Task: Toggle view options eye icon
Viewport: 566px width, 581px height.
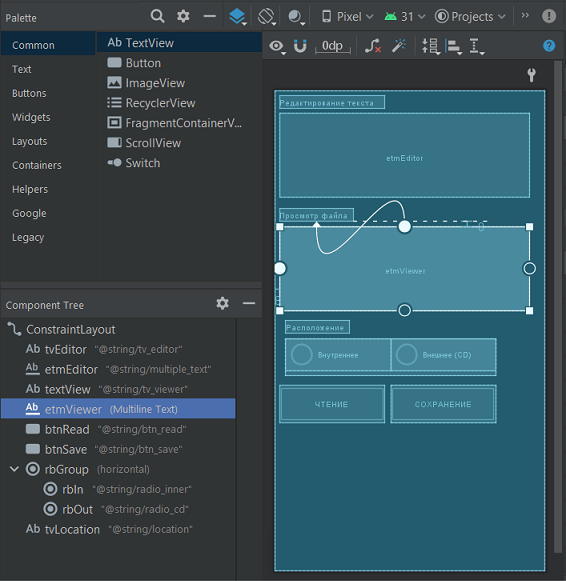Action: (x=277, y=46)
